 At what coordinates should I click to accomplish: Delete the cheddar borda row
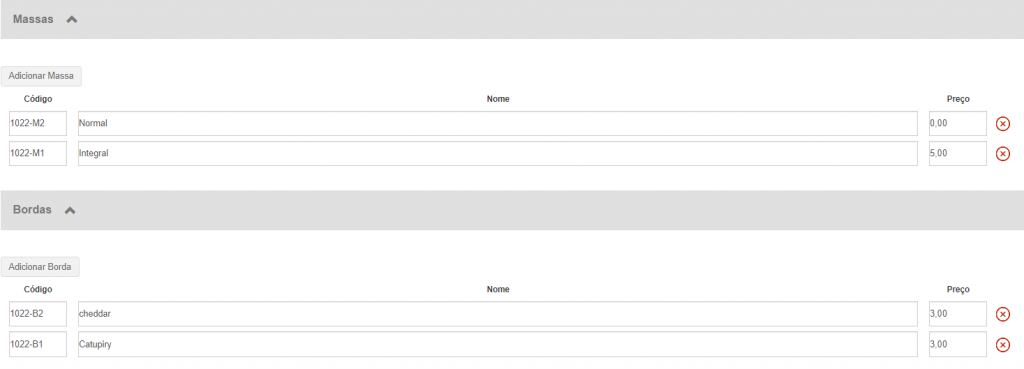1002,315
